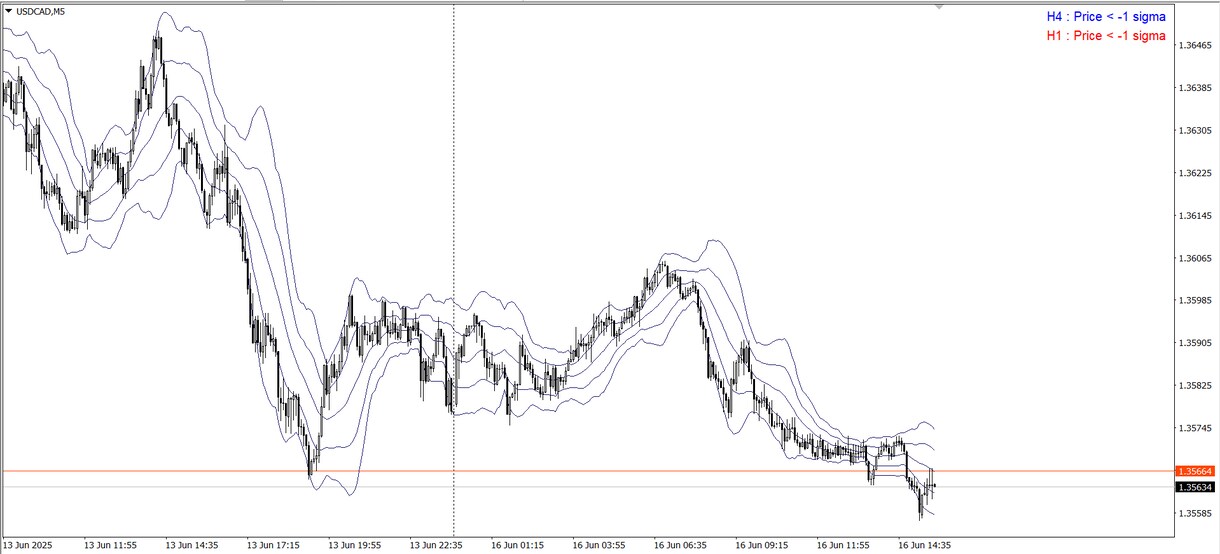Click the 1.35745 price scale value
1220x554 pixels.
point(1196,428)
